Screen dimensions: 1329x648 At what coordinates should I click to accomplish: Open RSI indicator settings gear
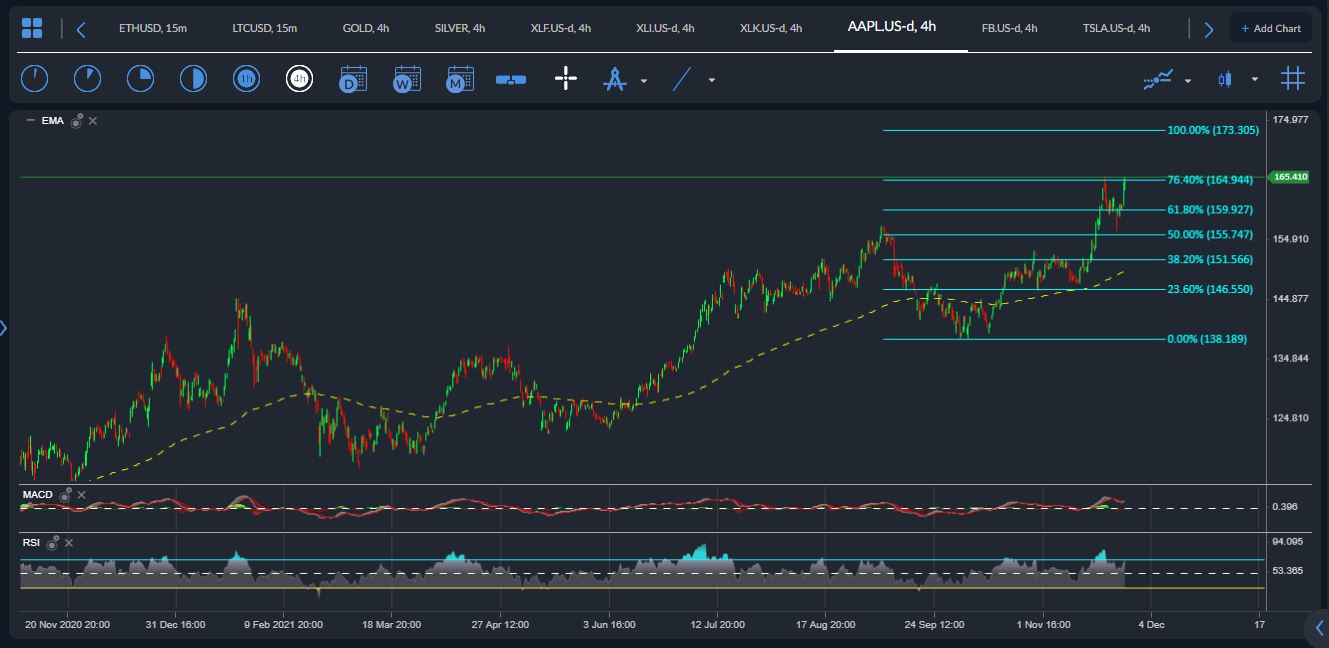52,543
